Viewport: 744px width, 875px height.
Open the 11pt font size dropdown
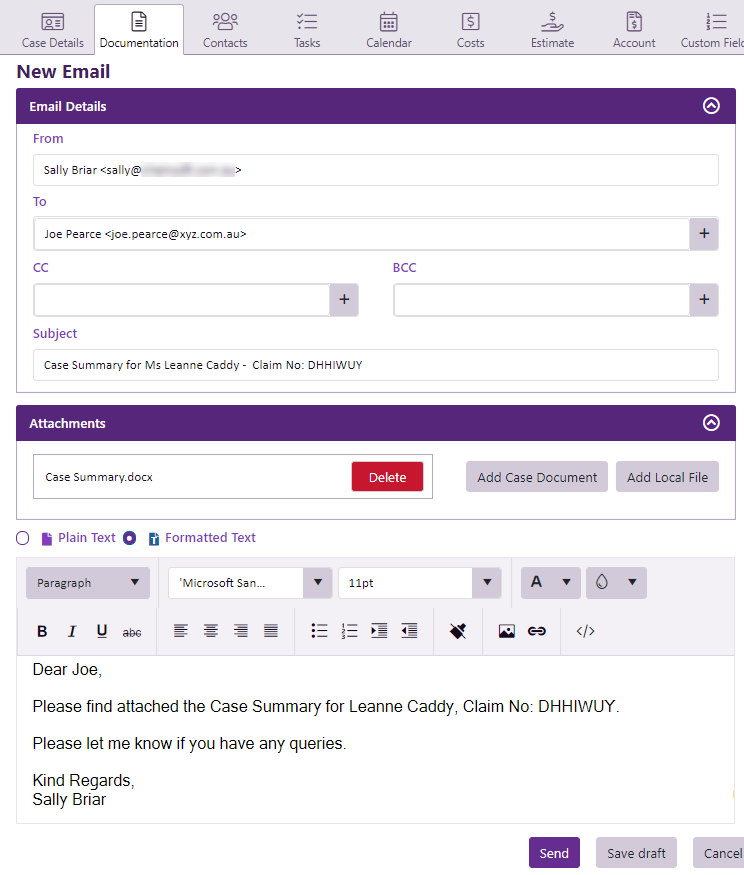pyautogui.click(x=419, y=583)
